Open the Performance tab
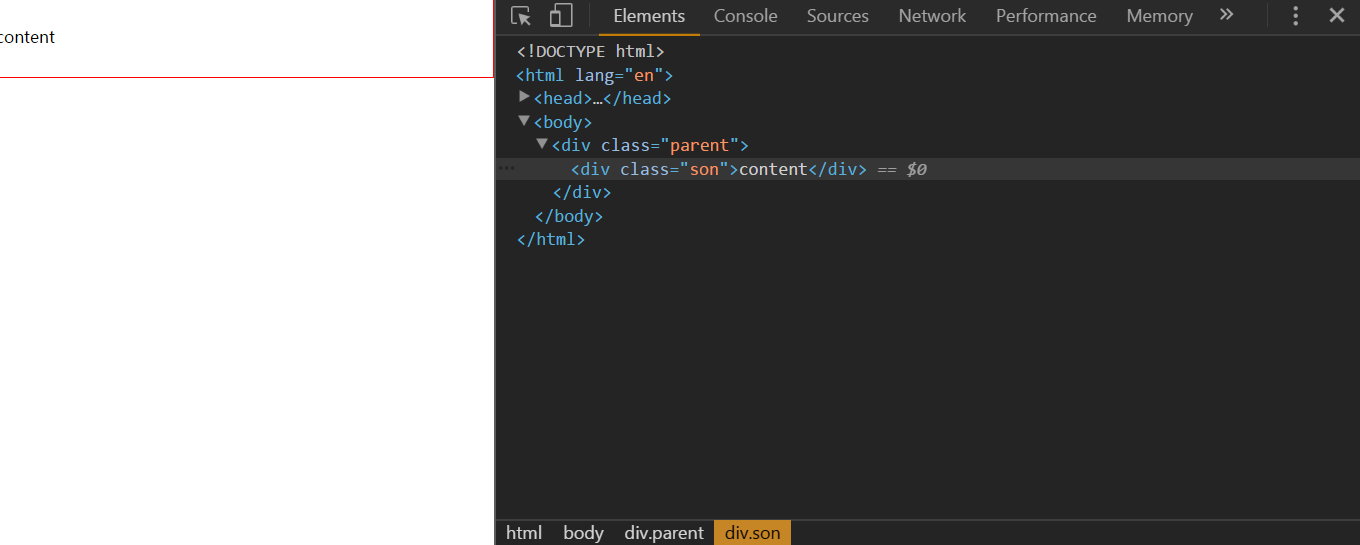Screen dimensions: 1360x545 (1046, 16)
